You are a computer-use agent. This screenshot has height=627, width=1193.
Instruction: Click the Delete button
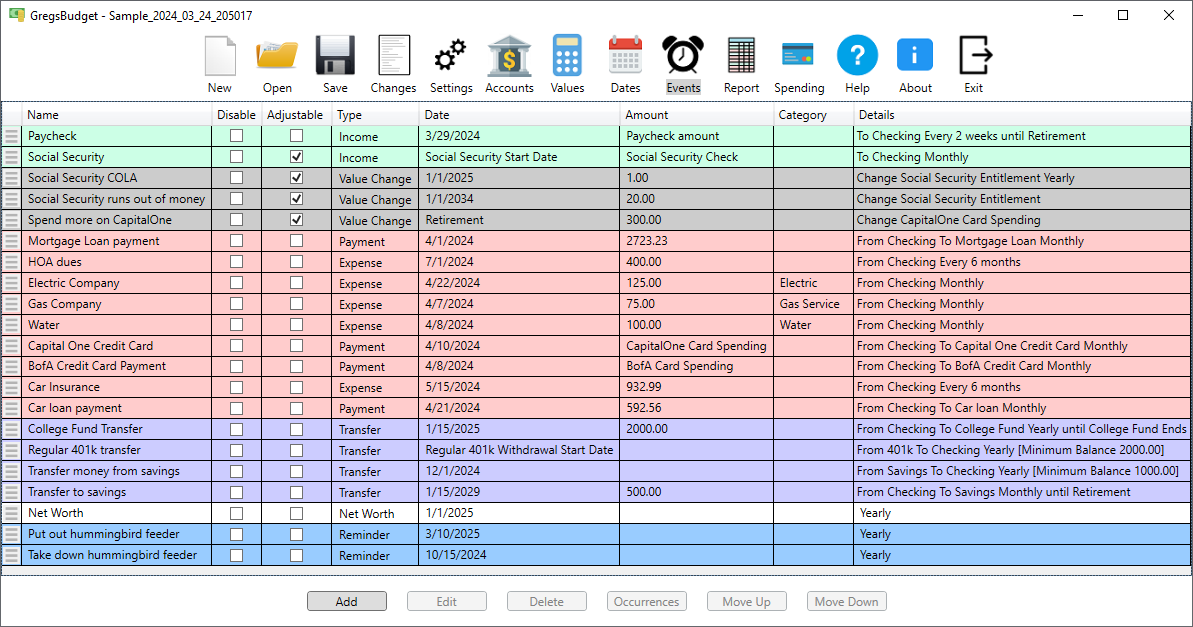[547, 601]
